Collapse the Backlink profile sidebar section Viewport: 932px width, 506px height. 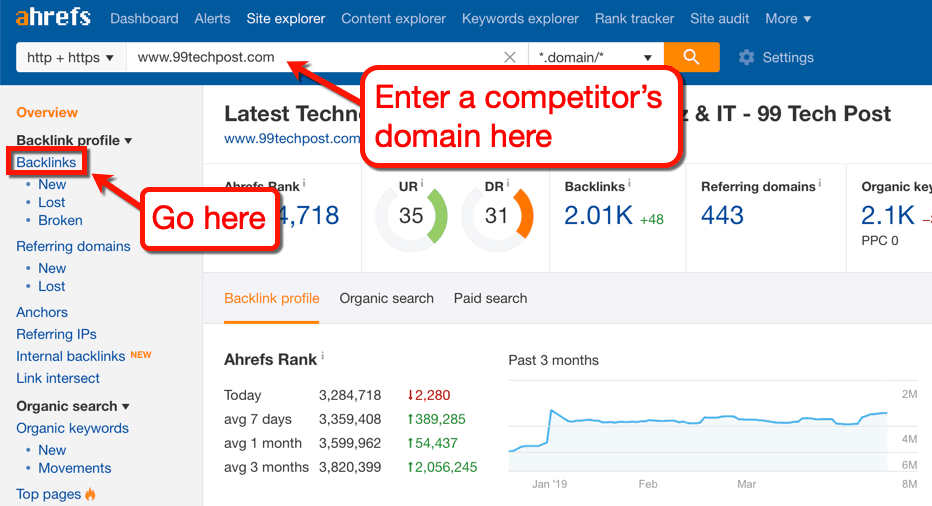coord(74,140)
